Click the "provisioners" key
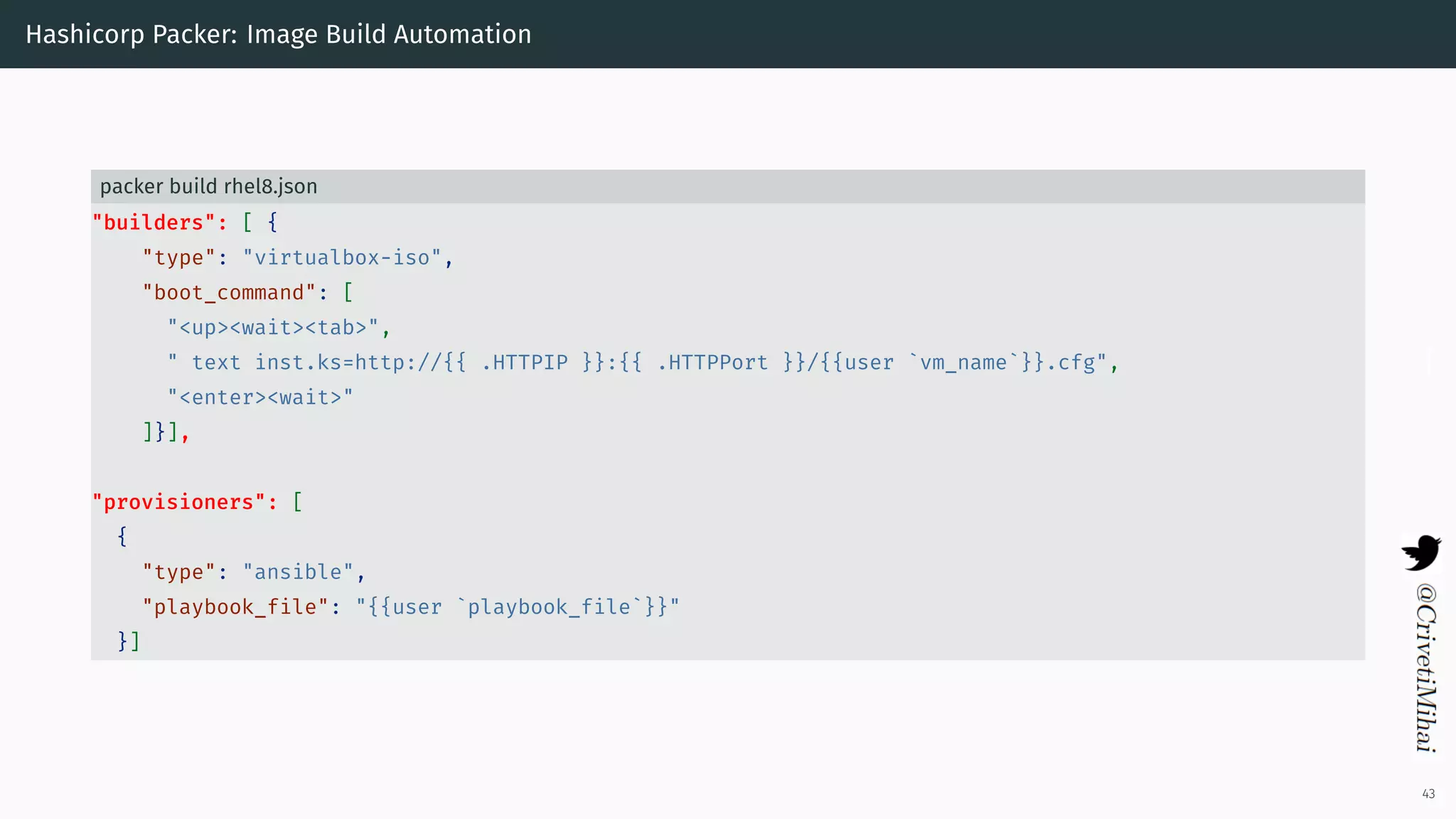The image size is (1456, 819). (x=179, y=502)
